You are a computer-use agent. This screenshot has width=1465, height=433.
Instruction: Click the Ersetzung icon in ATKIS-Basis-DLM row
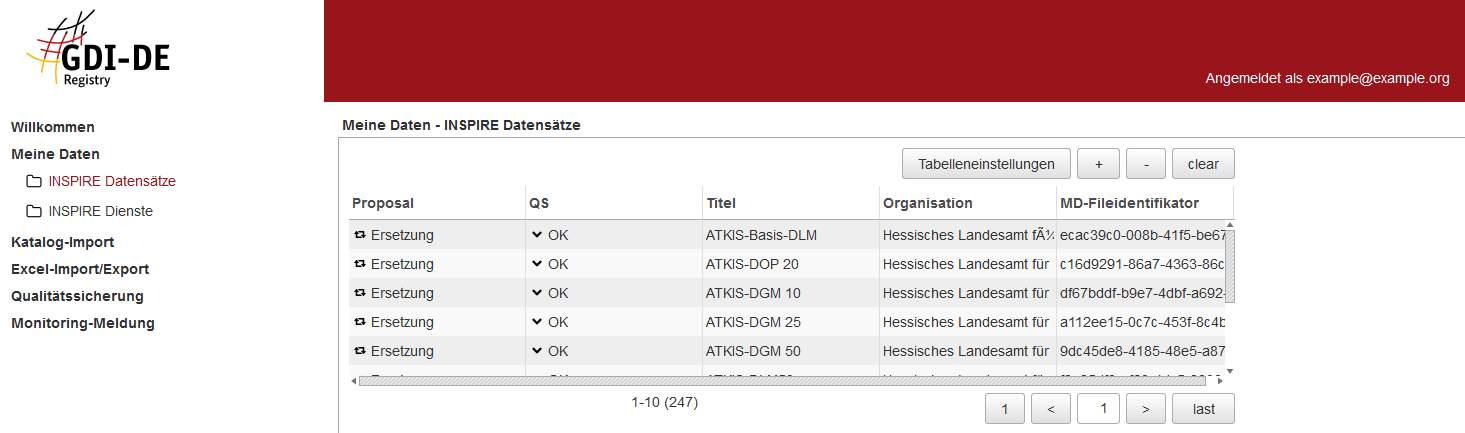tap(360, 236)
